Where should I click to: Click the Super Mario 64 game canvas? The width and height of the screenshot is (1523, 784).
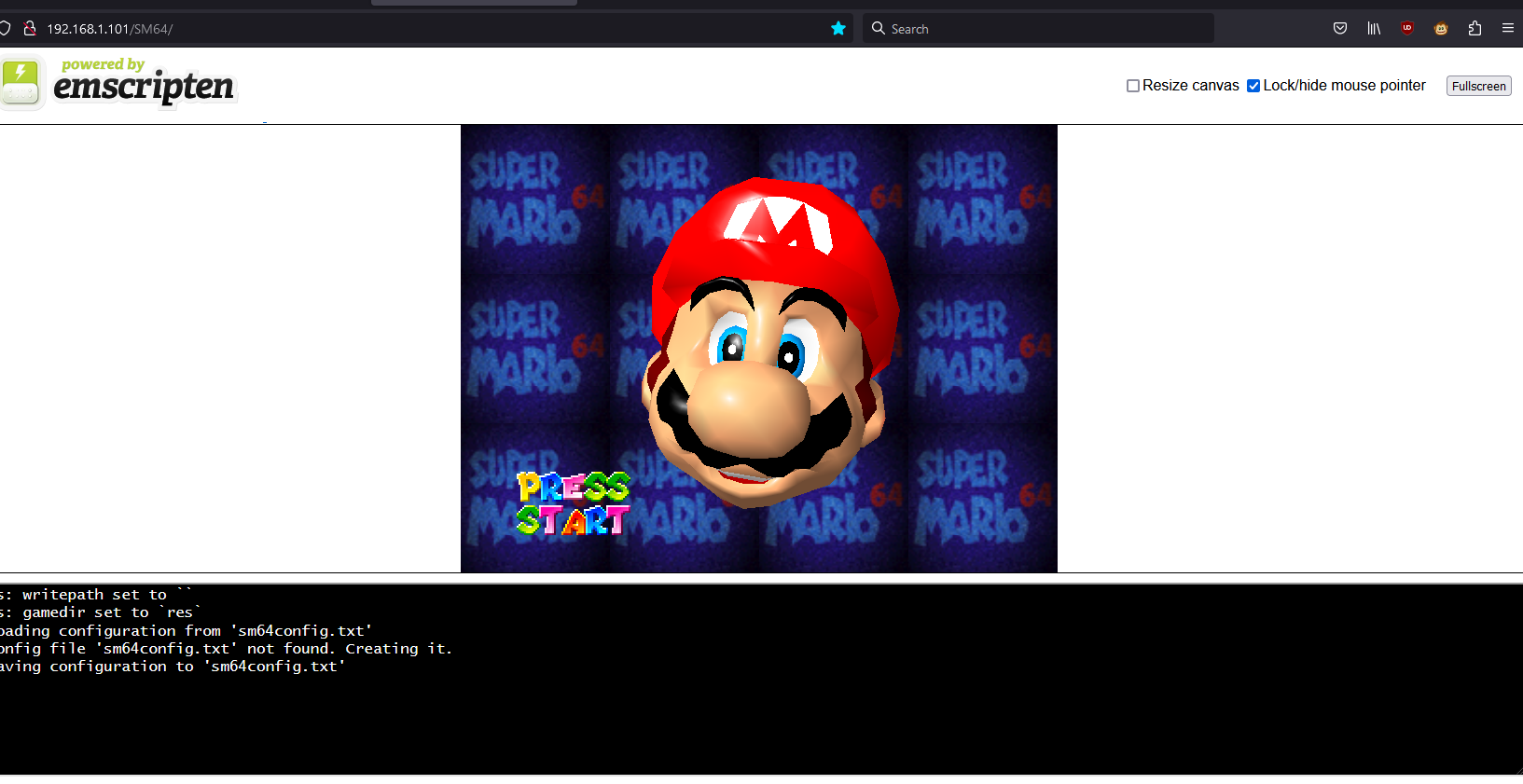point(759,349)
